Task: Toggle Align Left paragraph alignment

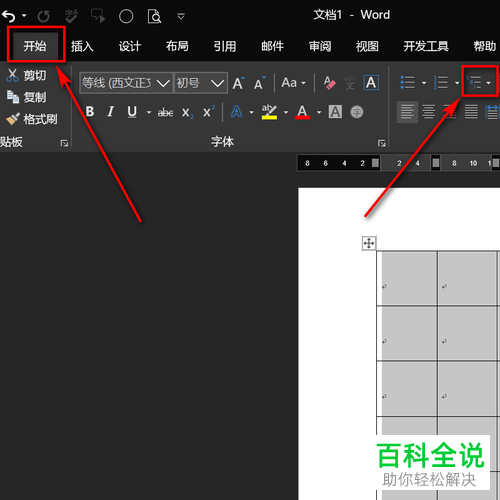Action: point(407,112)
